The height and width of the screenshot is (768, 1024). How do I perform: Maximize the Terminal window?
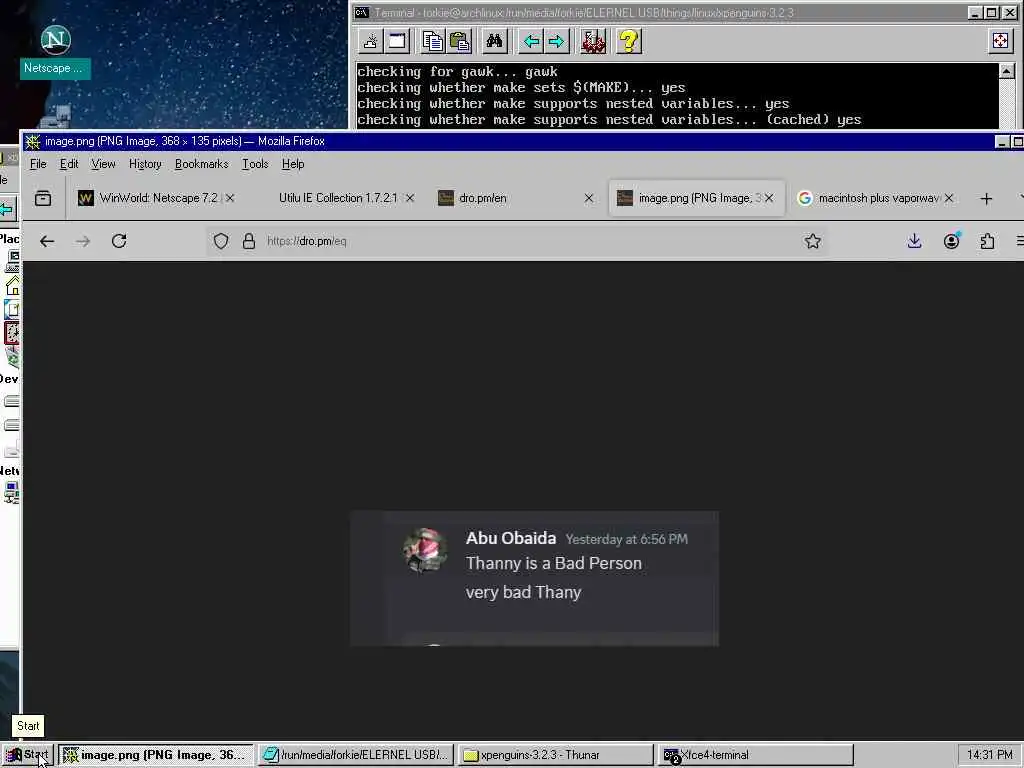tap(991, 13)
